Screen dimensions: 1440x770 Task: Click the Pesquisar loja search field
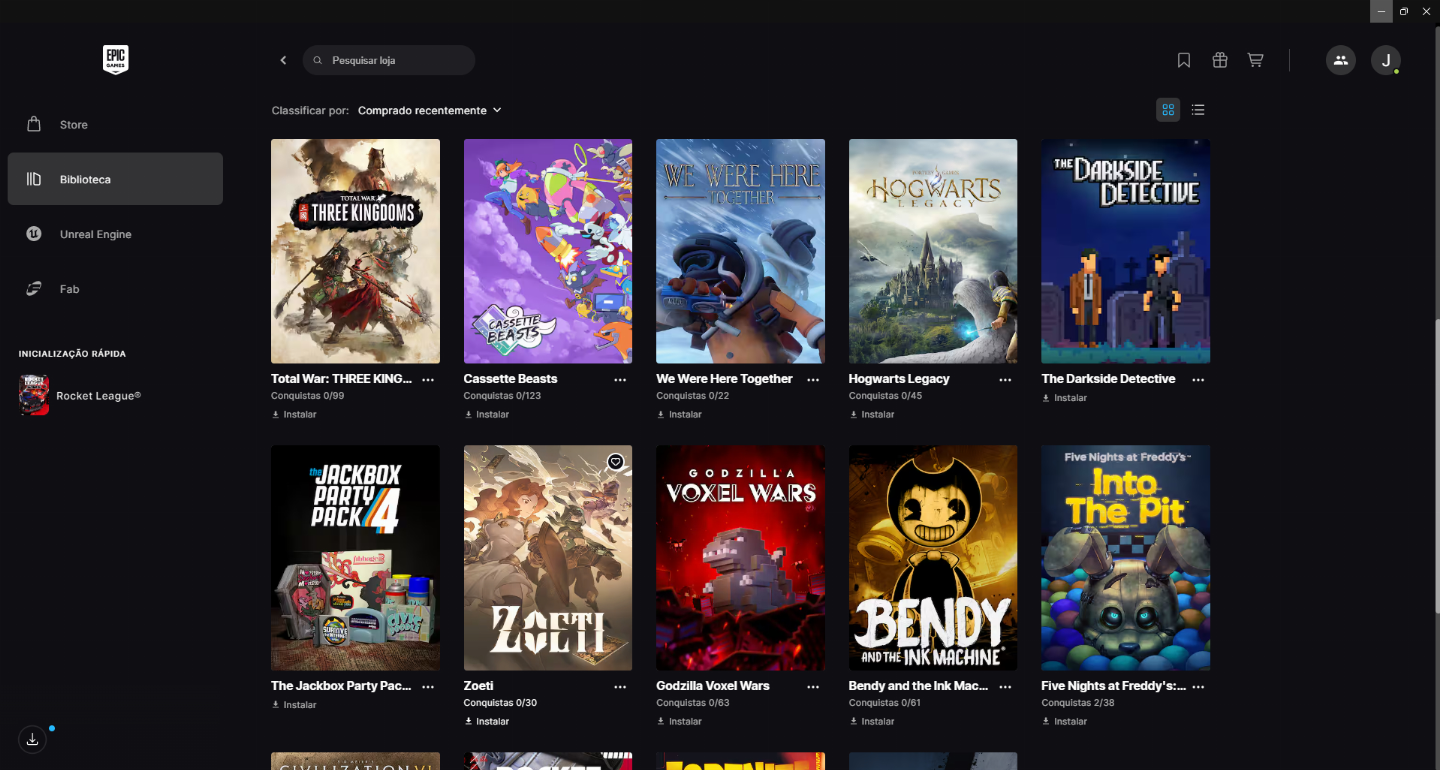click(x=389, y=60)
